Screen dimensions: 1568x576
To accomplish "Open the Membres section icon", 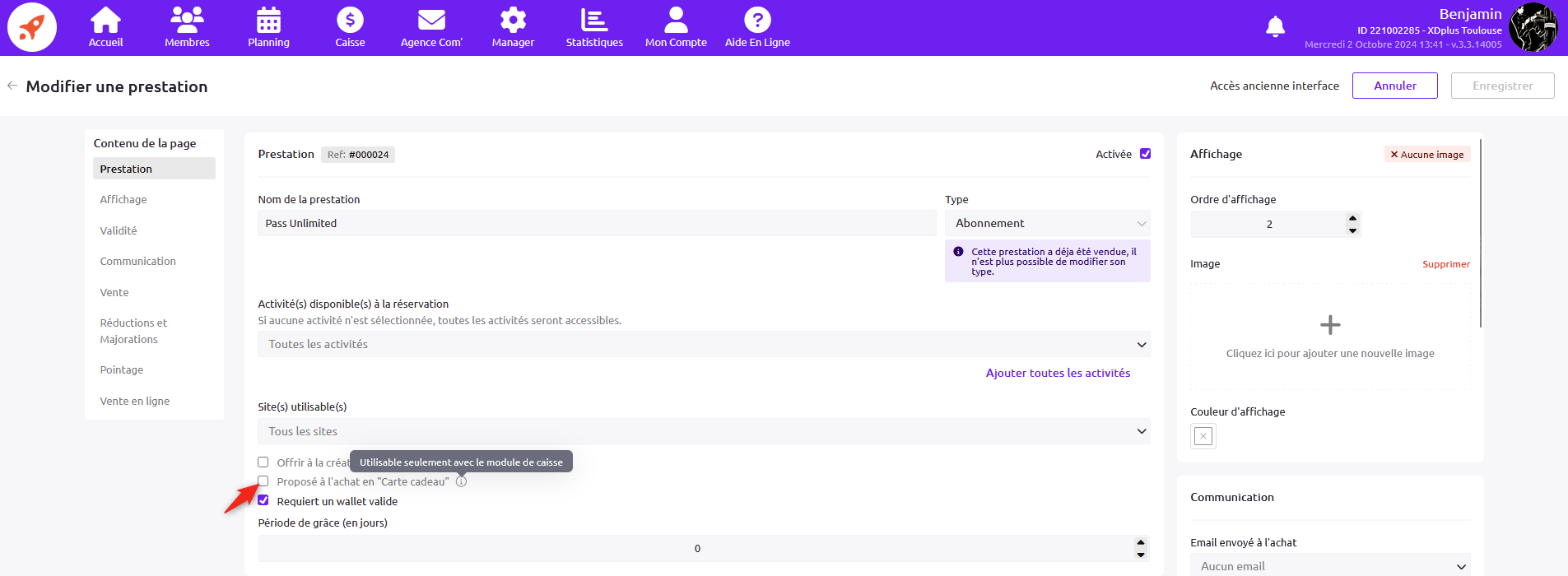I will (x=187, y=21).
